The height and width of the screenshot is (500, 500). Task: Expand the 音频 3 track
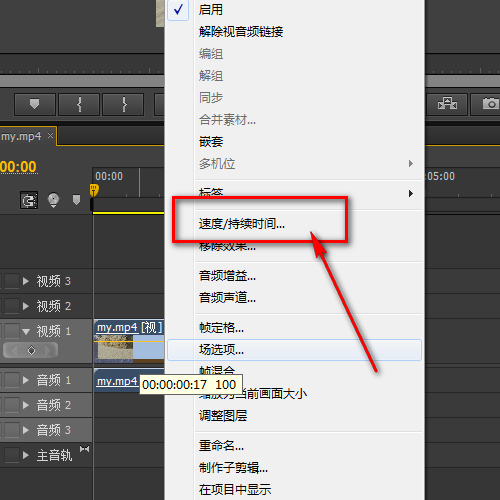click(x=26, y=430)
